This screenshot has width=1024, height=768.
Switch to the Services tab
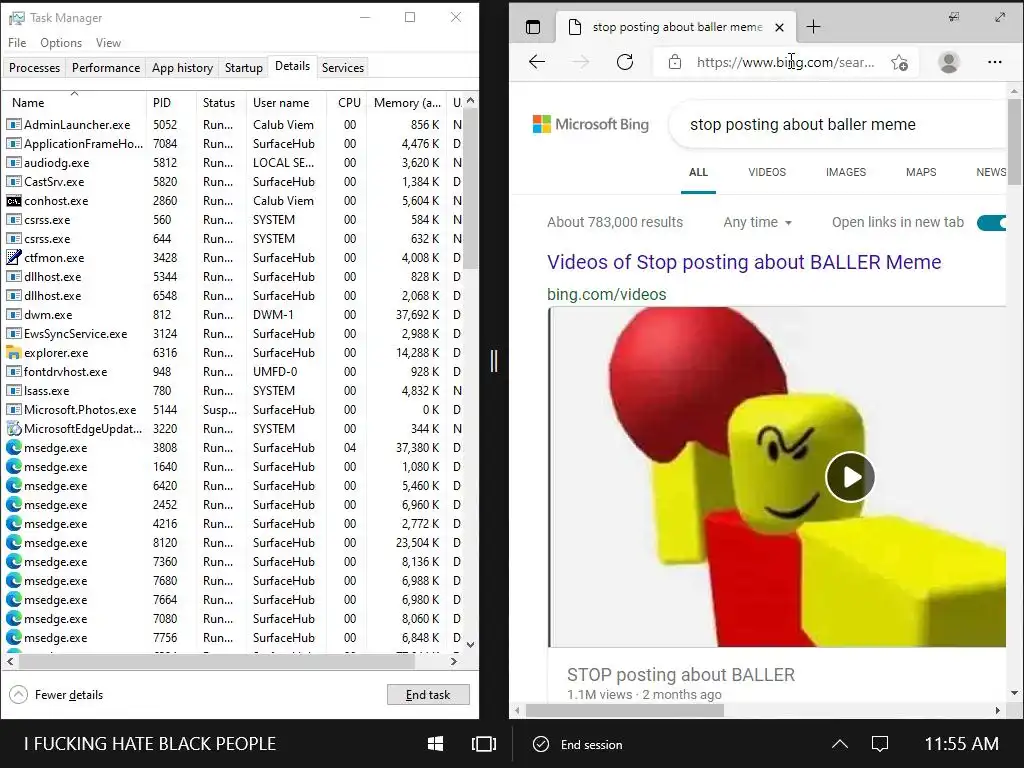[343, 68]
